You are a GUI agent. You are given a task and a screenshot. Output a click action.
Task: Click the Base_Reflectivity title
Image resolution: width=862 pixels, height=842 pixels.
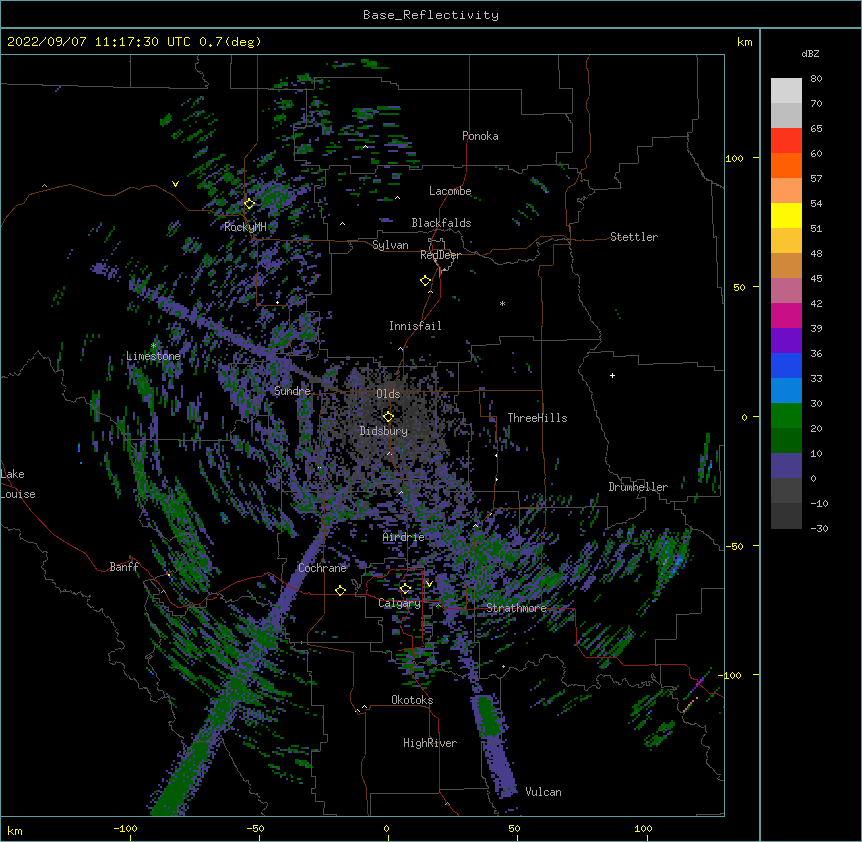pyautogui.click(x=431, y=15)
